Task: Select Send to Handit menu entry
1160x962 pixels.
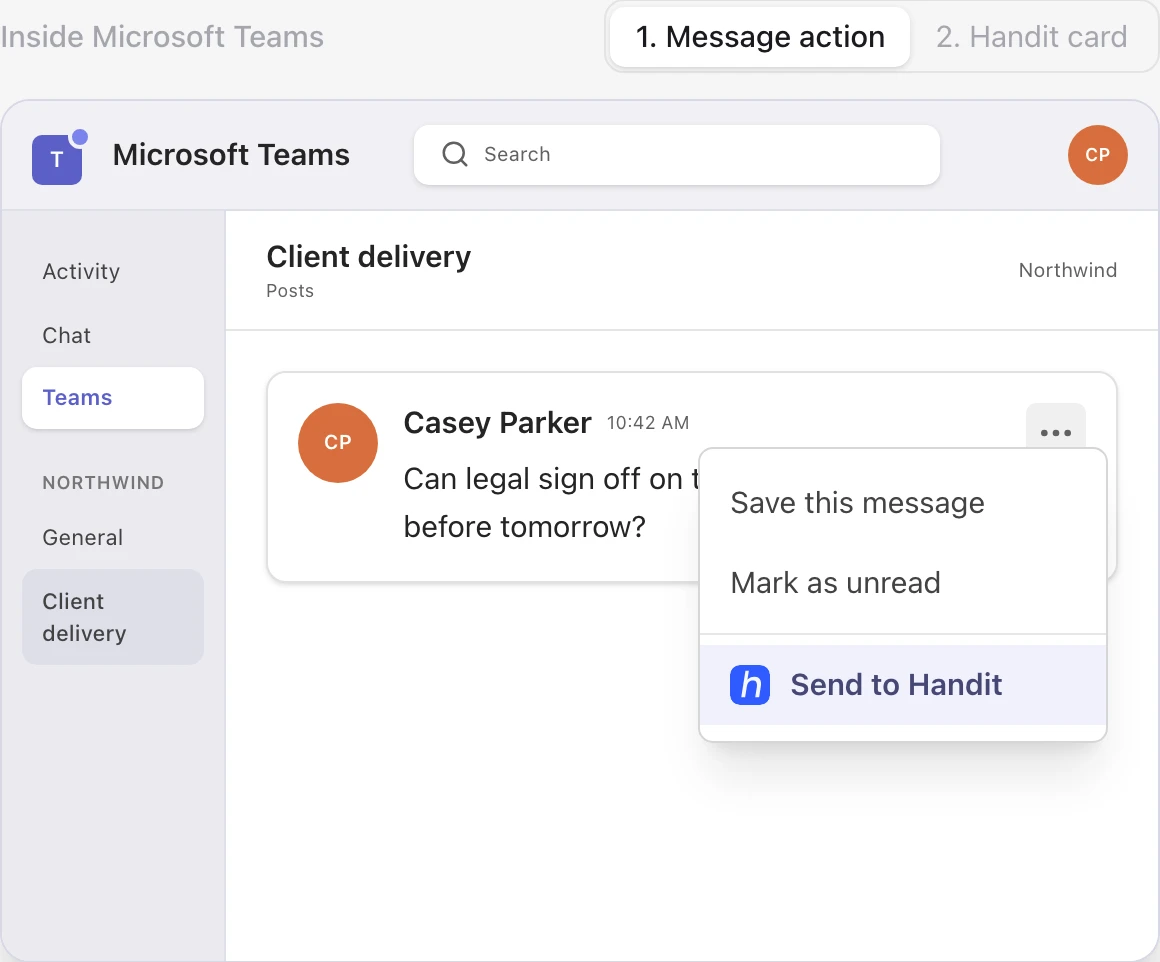Action: (x=903, y=684)
